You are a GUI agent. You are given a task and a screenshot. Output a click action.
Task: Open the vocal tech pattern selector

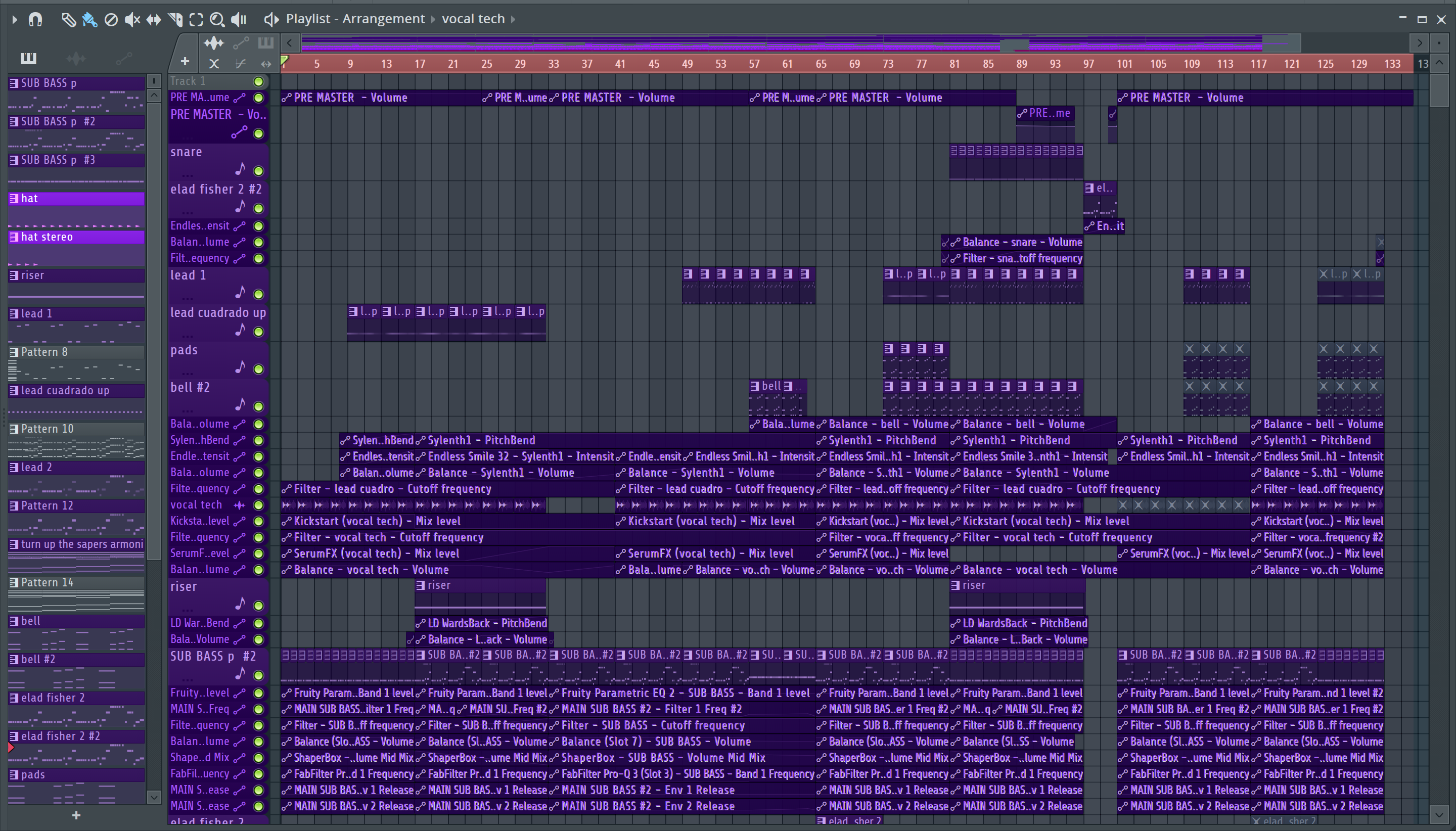tap(473, 19)
